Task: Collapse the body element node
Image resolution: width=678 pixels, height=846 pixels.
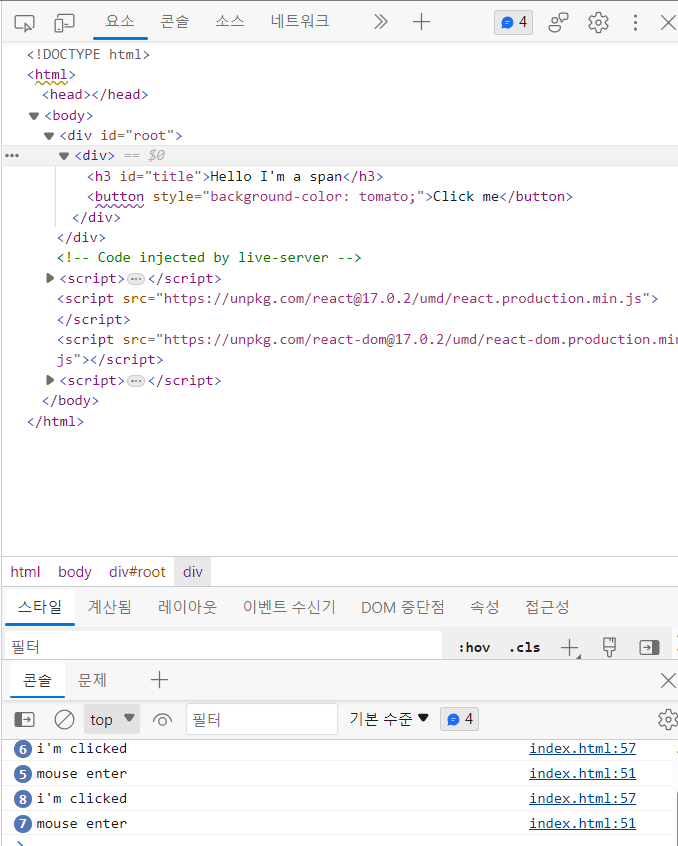Action: tap(34, 115)
